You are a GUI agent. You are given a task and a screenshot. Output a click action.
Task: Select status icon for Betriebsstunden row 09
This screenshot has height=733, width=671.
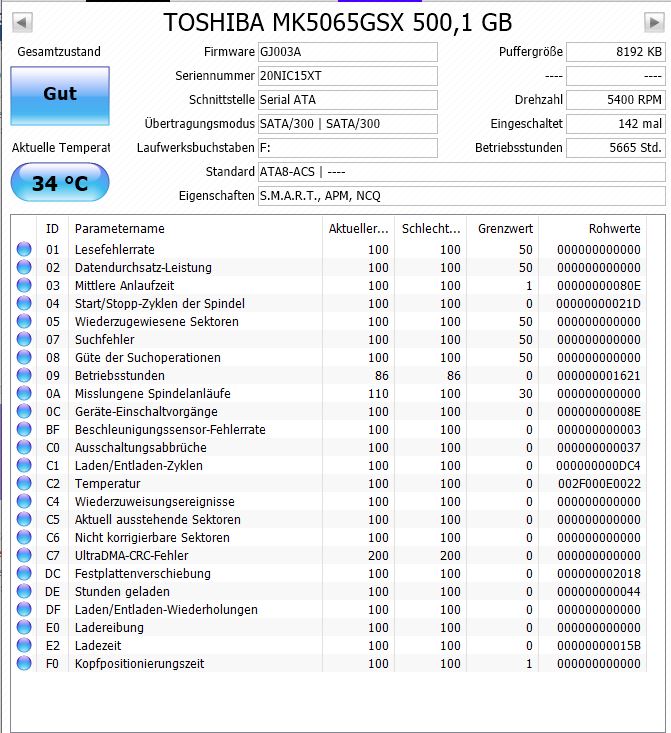coord(24,375)
